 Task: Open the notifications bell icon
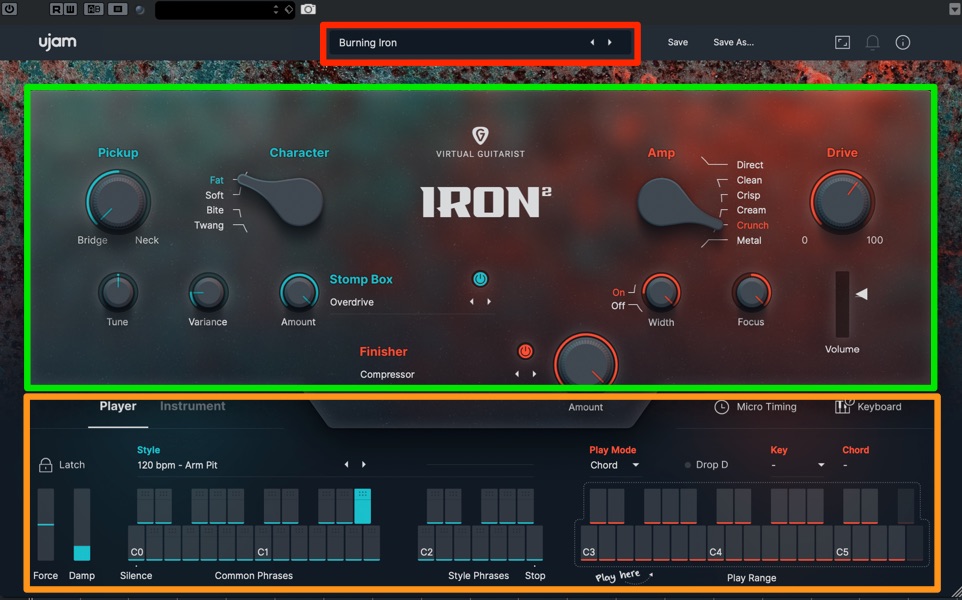pos(872,42)
